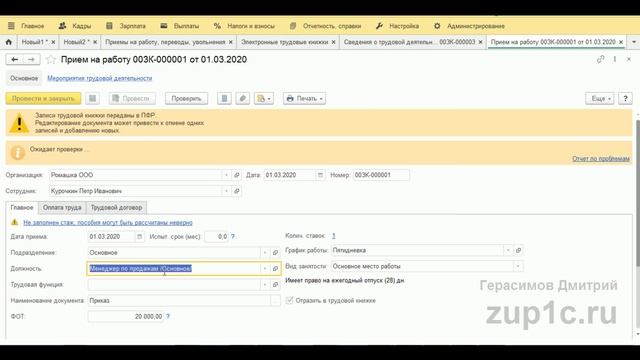Switch to the Трудовой договор tab

[116, 207]
